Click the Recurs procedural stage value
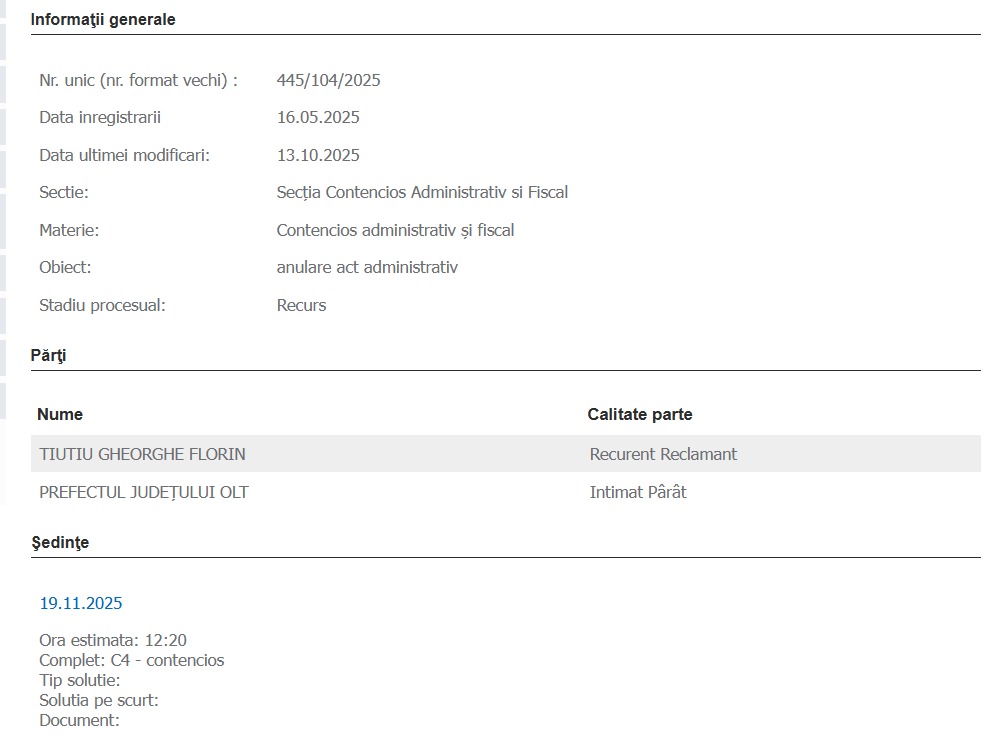Viewport: 1003px width, 736px height. pos(301,305)
